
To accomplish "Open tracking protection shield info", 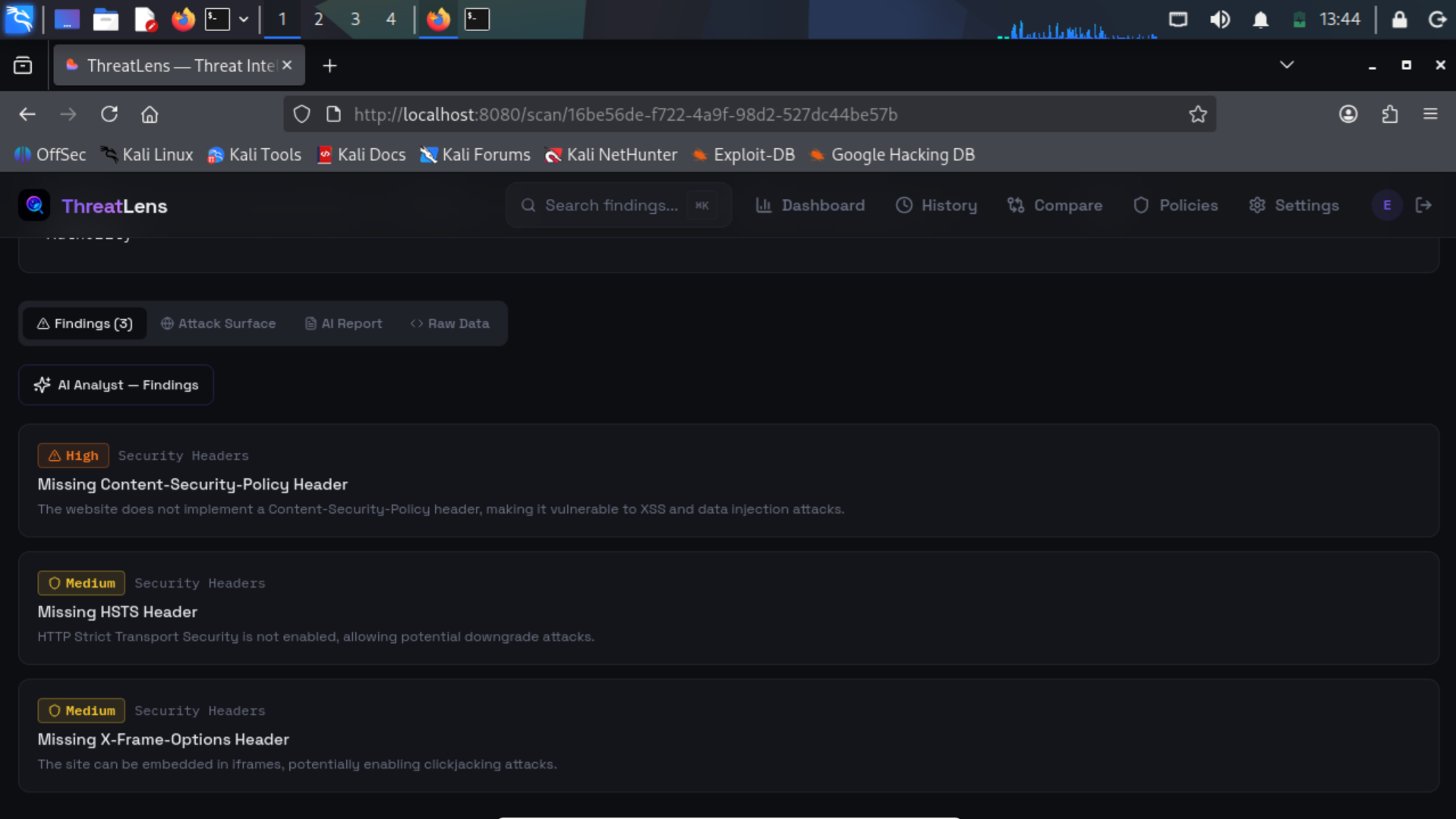I will pyautogui.click(x=301, y=114).
